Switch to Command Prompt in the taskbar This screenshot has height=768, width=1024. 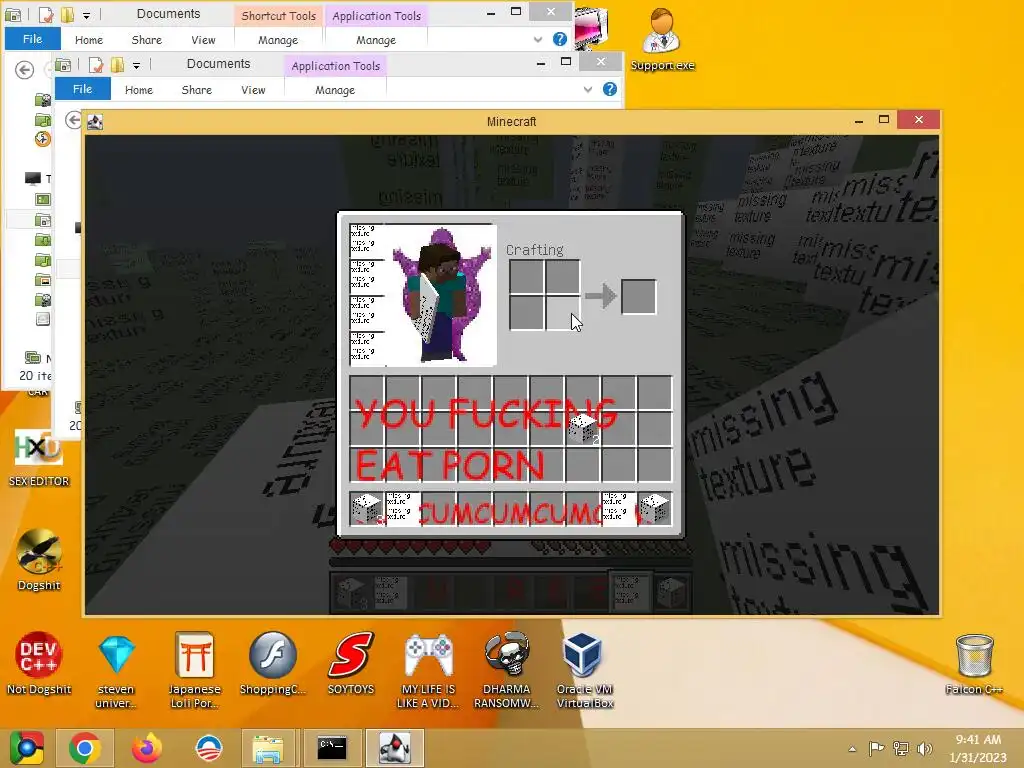(332, 748)
